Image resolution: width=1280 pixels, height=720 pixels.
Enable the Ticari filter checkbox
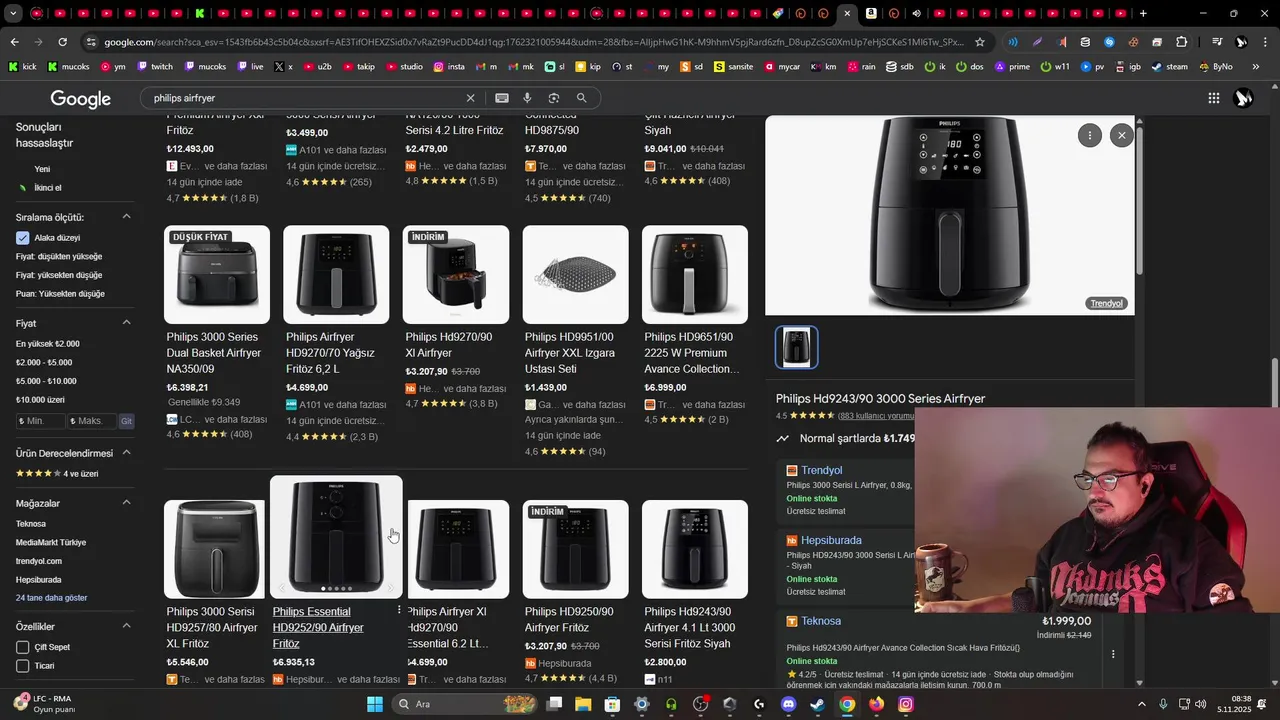[x=23, y=666]
